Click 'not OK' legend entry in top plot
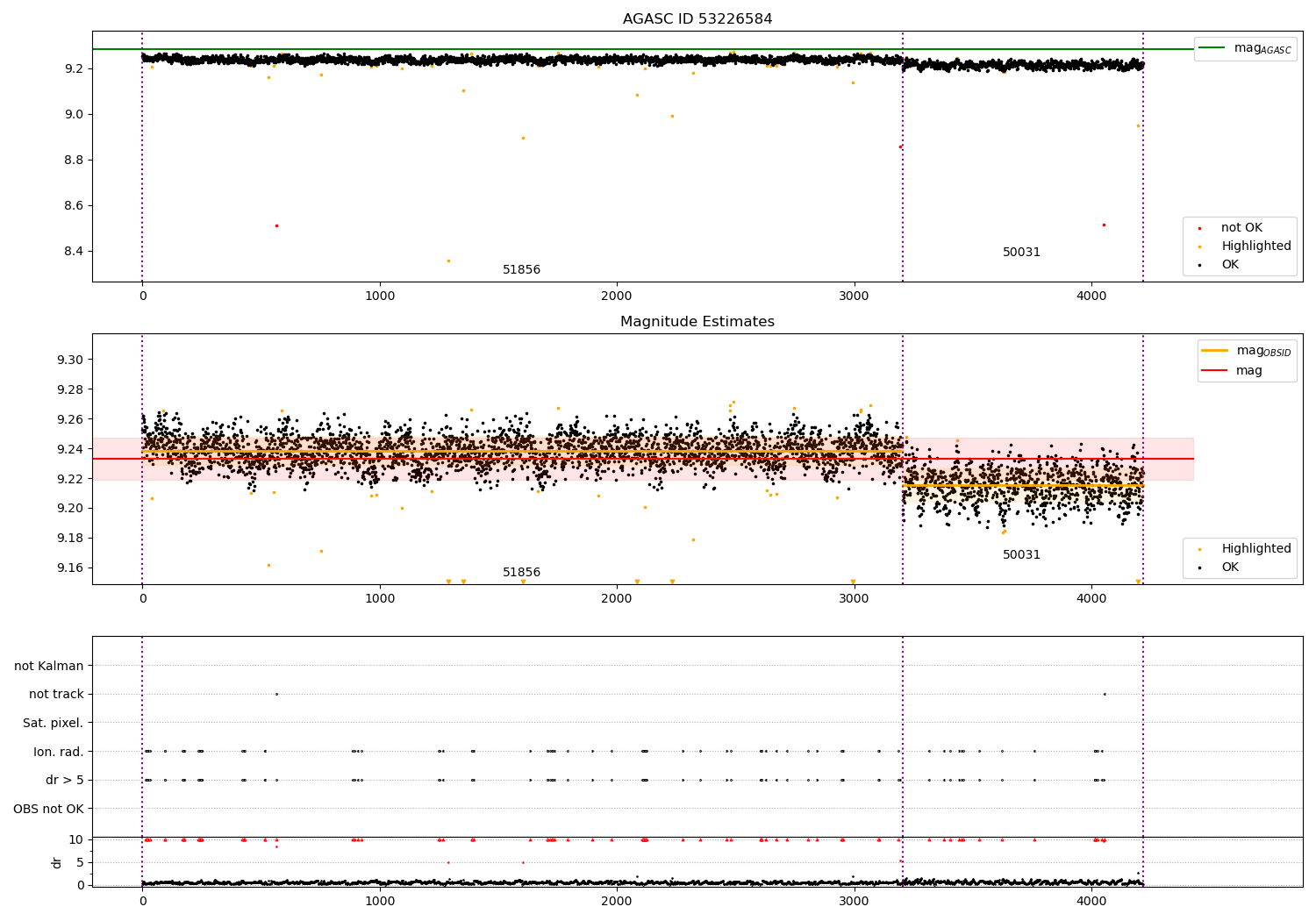The height and width of the screenshot is (921, 1316). tap(1241, 228)
